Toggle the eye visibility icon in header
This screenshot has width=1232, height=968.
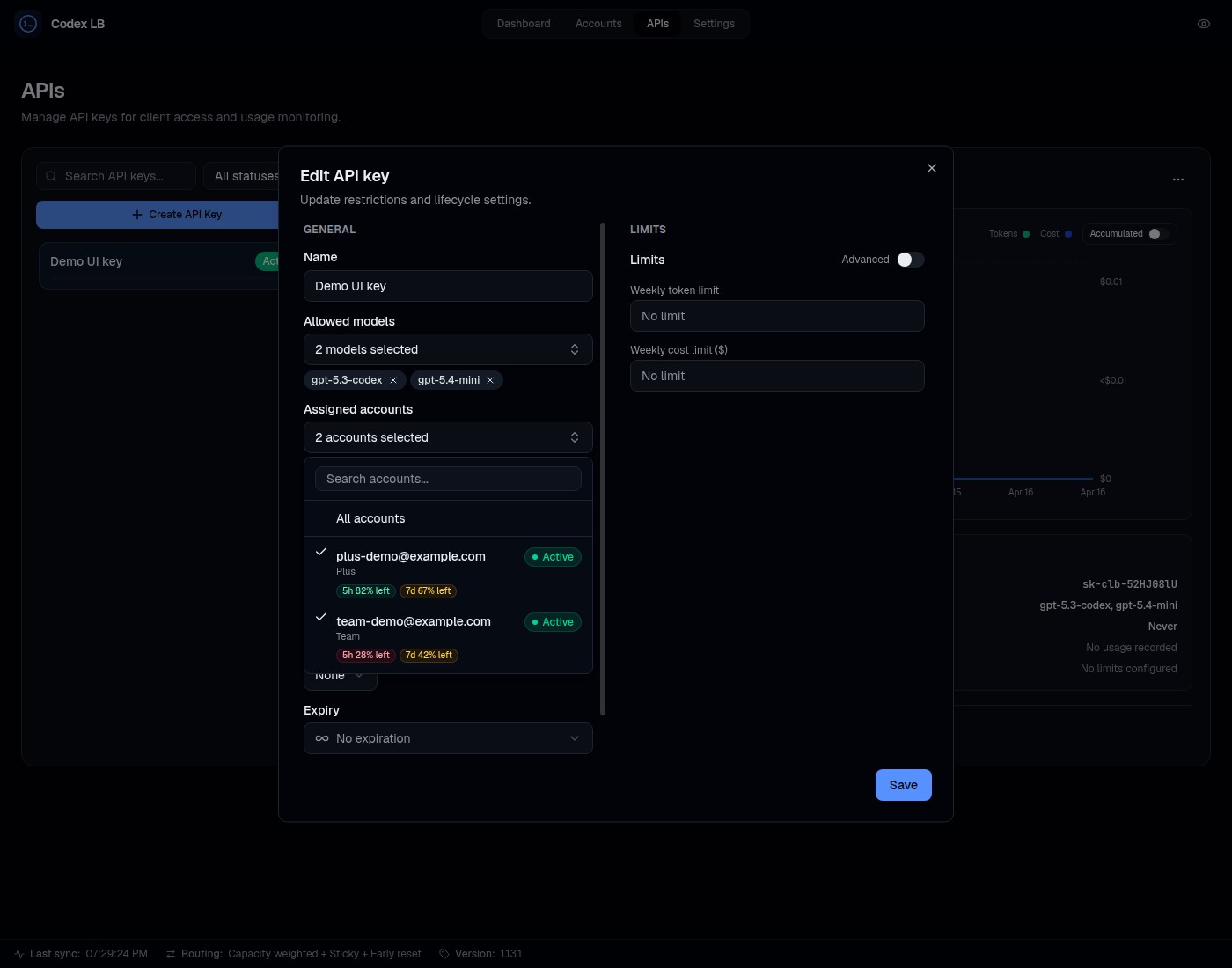pyautogui.click(x=1204, y=24)
